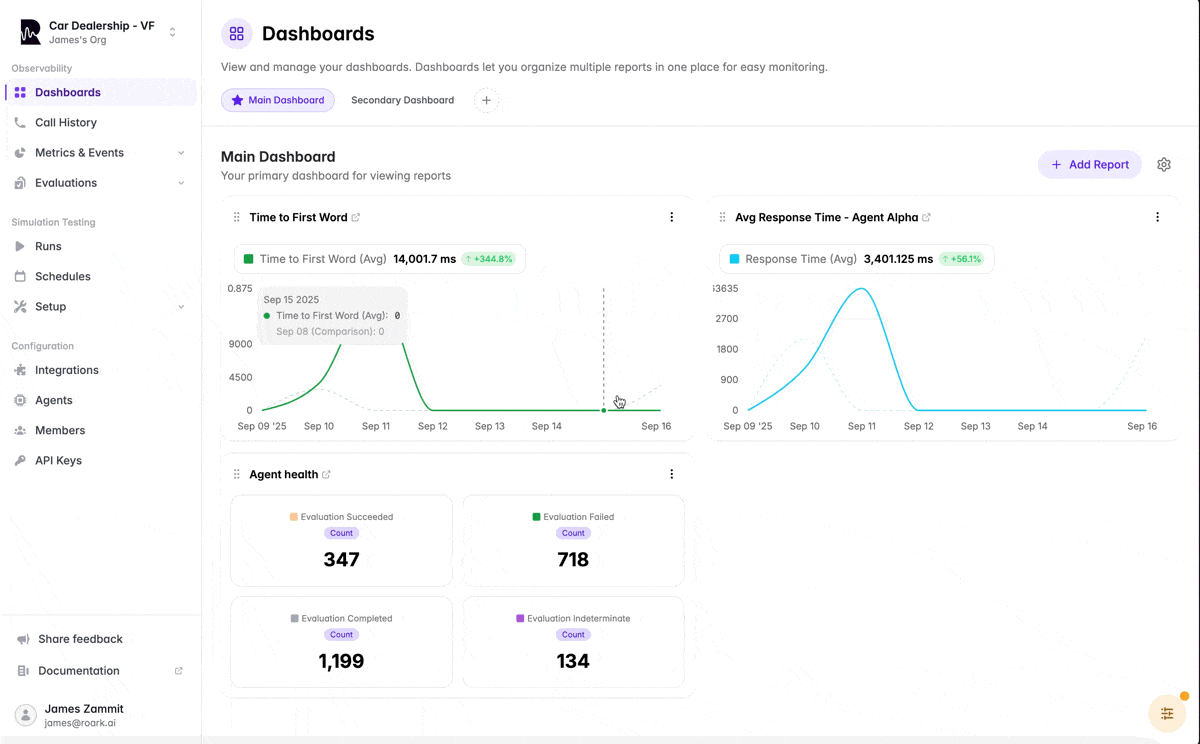Click Avg Response Time drag handle
This screenshot has width=1200, height=744.
(x=723, y=217)
